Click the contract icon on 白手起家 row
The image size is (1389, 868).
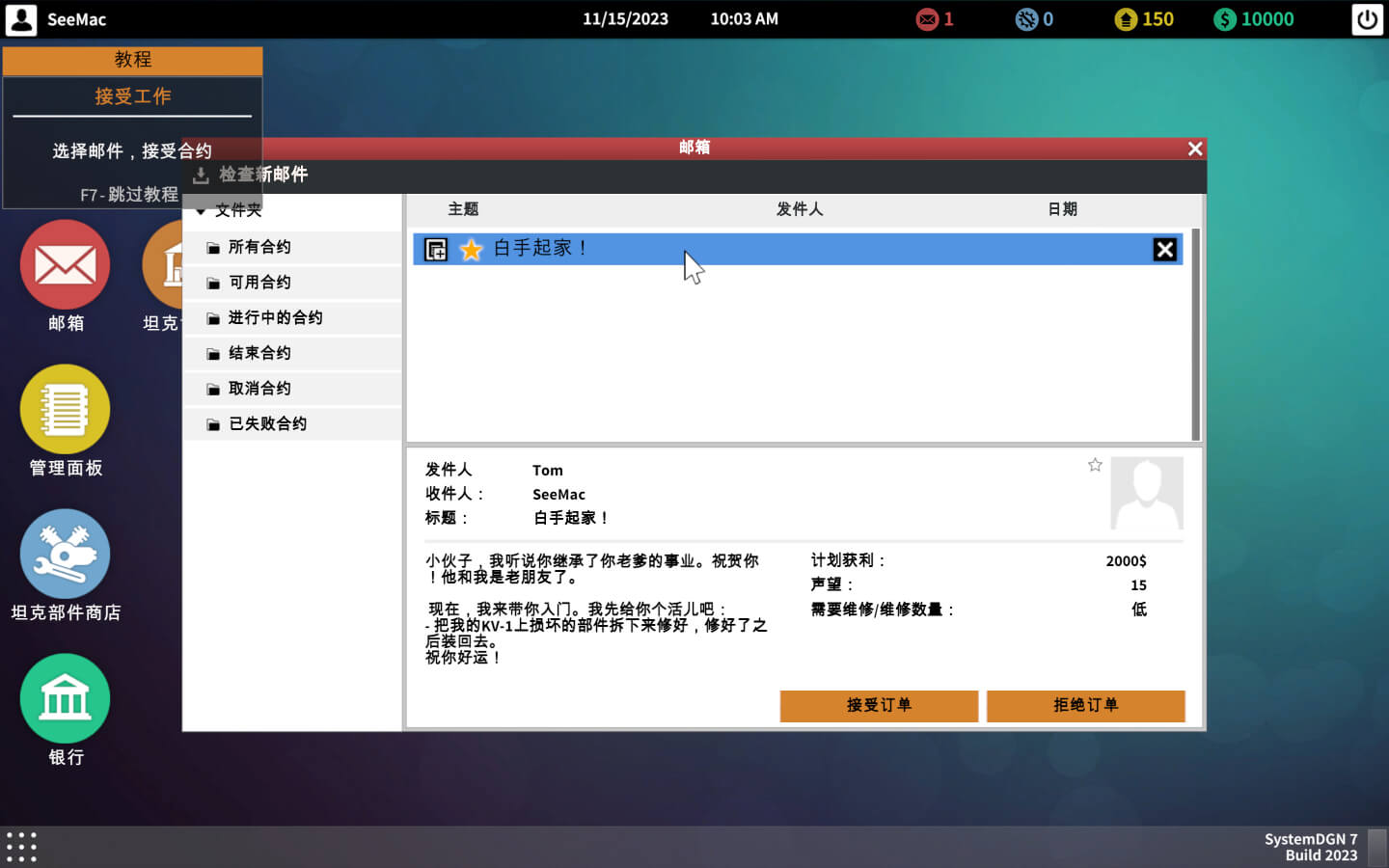coord(436,250)
